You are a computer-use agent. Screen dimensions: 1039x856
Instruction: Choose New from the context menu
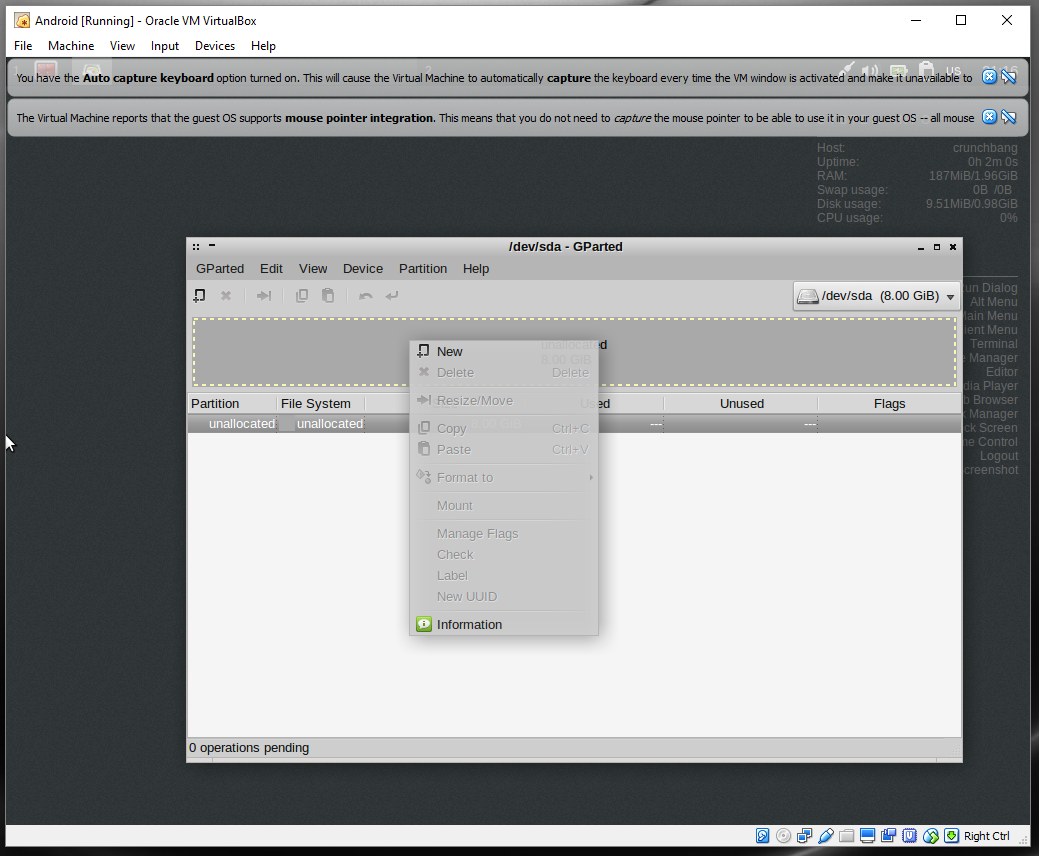pyautogui.click(x=504, y=351)
